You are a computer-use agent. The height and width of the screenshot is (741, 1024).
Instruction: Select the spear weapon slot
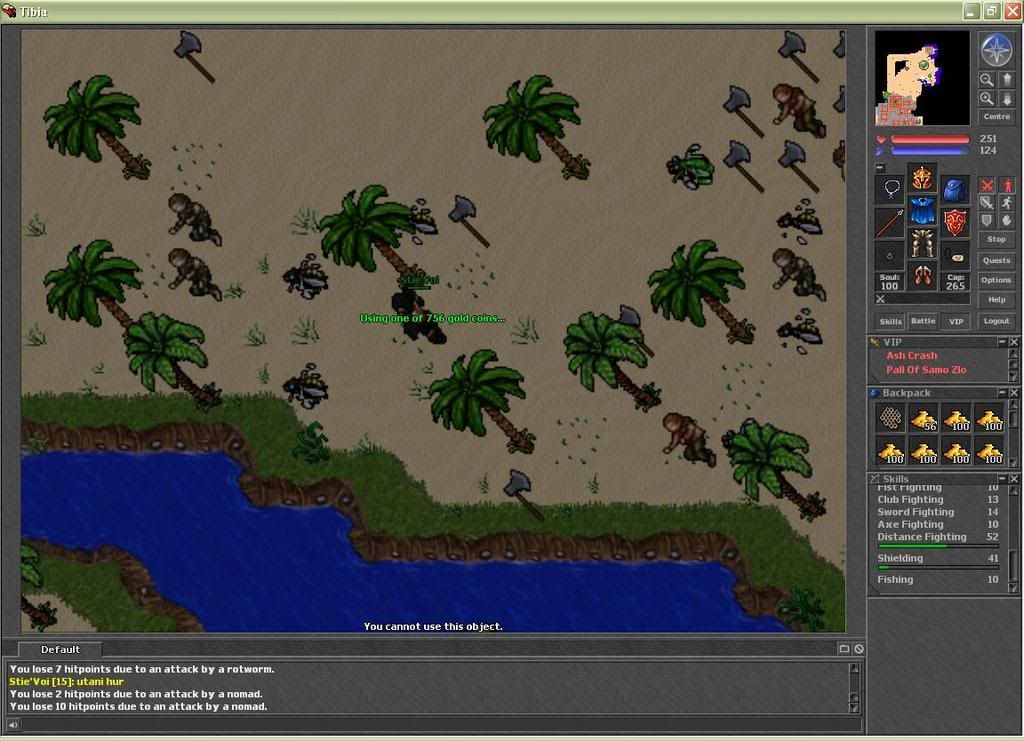(x=890, y=223)
